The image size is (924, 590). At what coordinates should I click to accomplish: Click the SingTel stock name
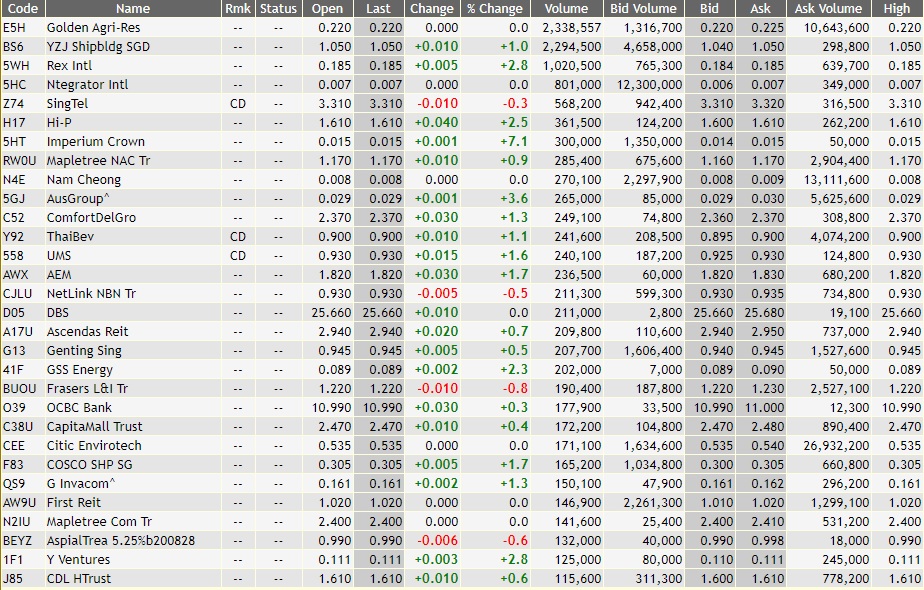[x=67, y=104]
